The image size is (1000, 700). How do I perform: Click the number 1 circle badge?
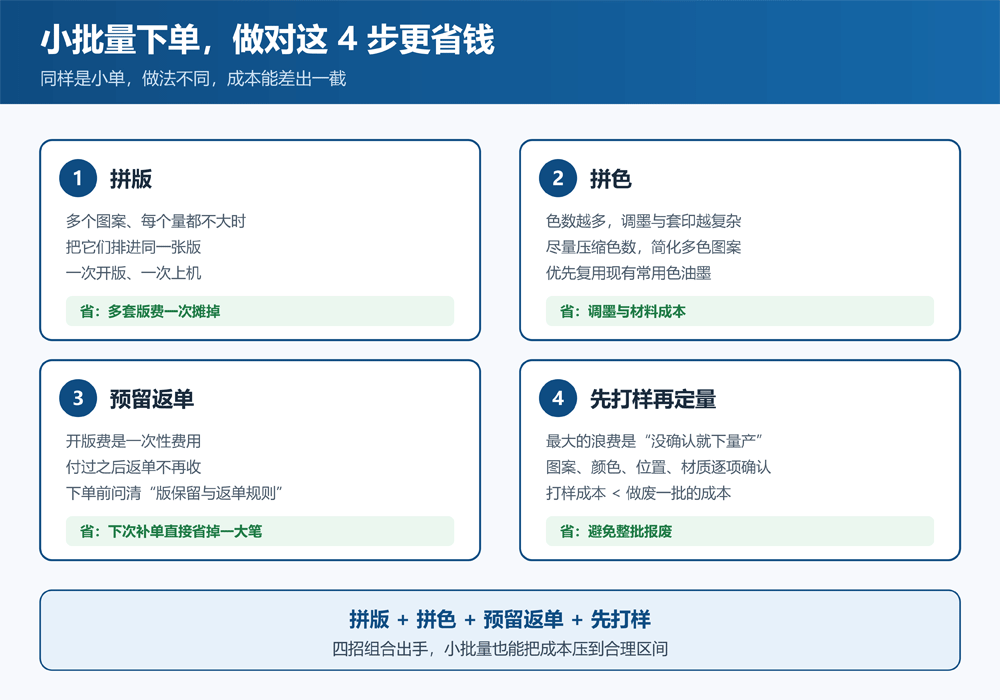point(78,178)
